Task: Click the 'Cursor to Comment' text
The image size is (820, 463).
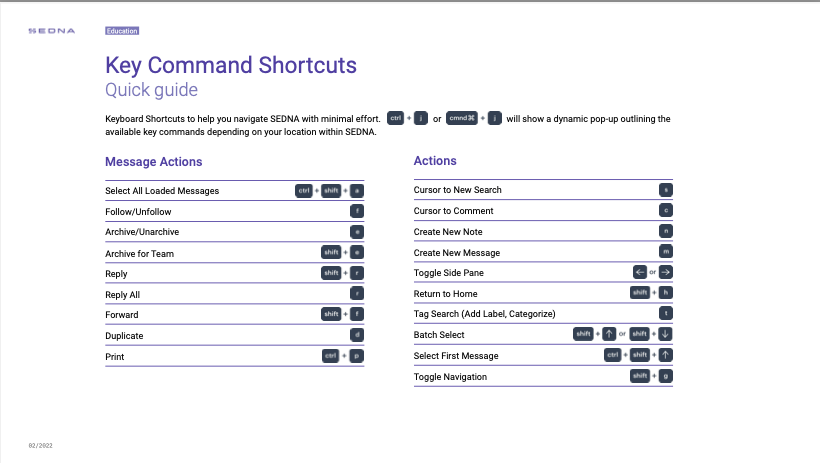Action: [453, 211]
